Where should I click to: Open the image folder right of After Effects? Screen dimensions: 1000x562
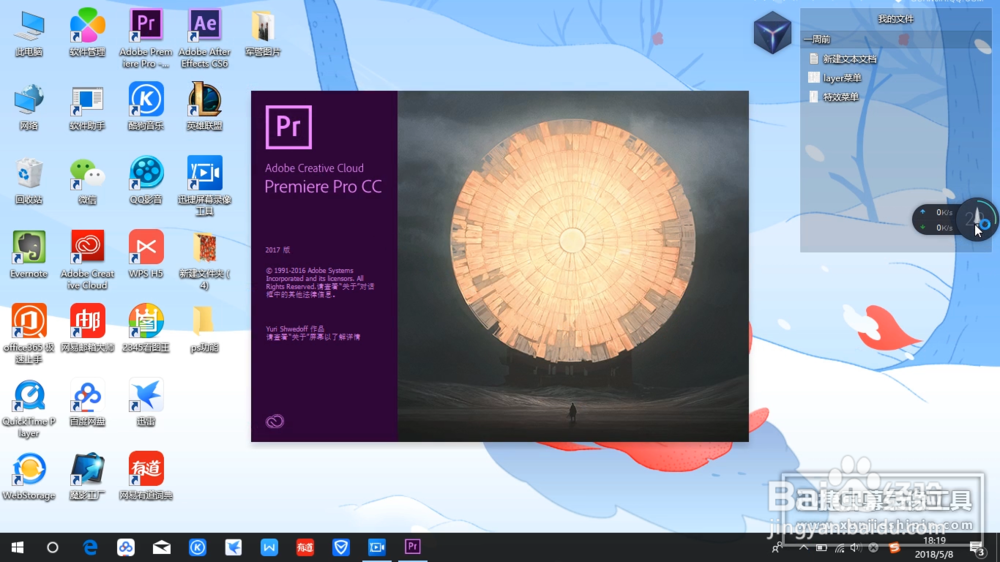(x=263, y=34)
